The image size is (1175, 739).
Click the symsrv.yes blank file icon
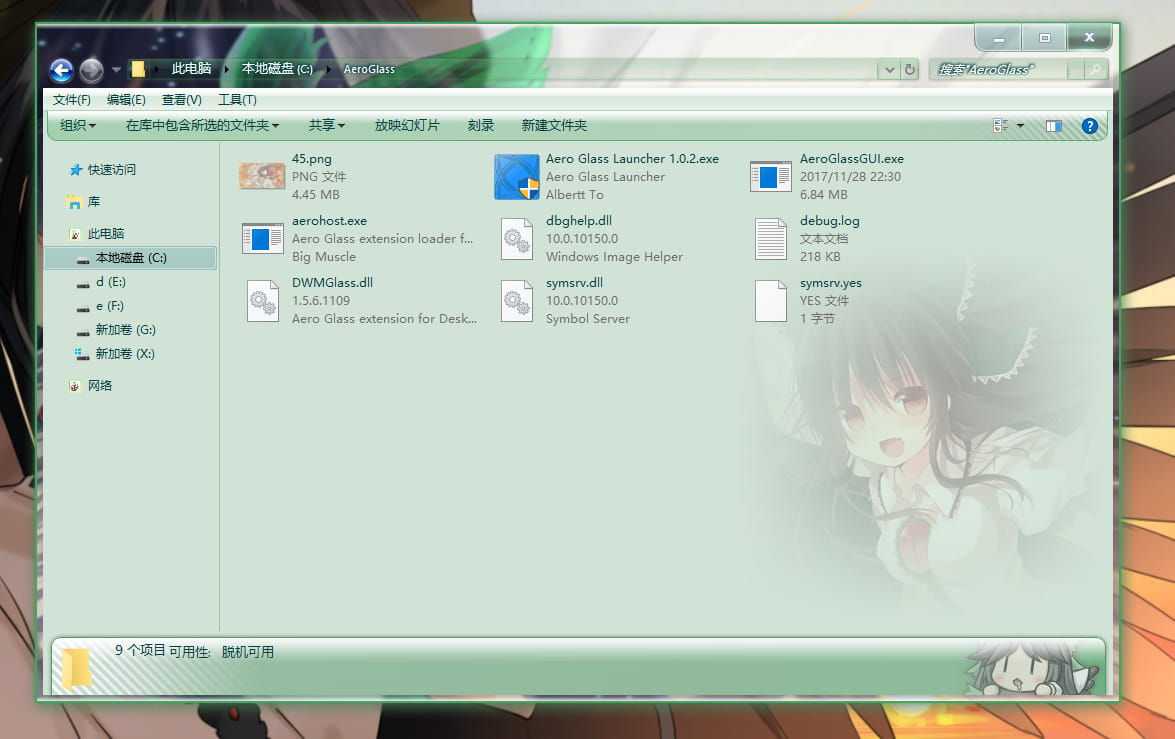[771, 301]
